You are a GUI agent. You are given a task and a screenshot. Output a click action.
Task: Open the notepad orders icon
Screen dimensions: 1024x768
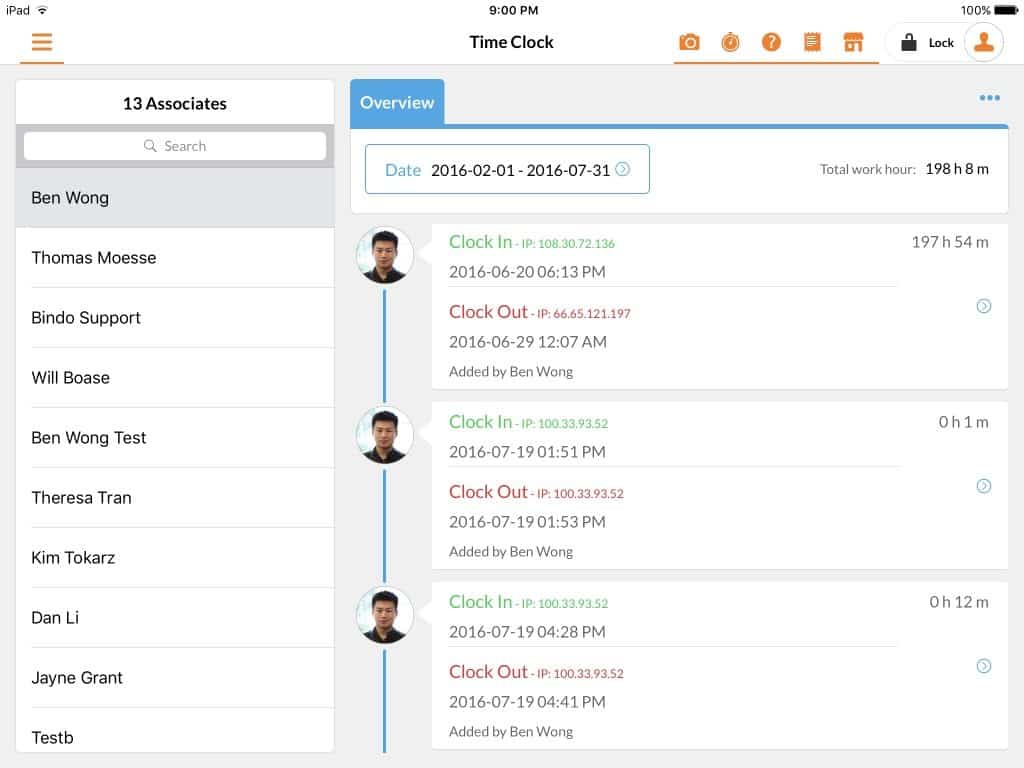(x=812, y=42)
